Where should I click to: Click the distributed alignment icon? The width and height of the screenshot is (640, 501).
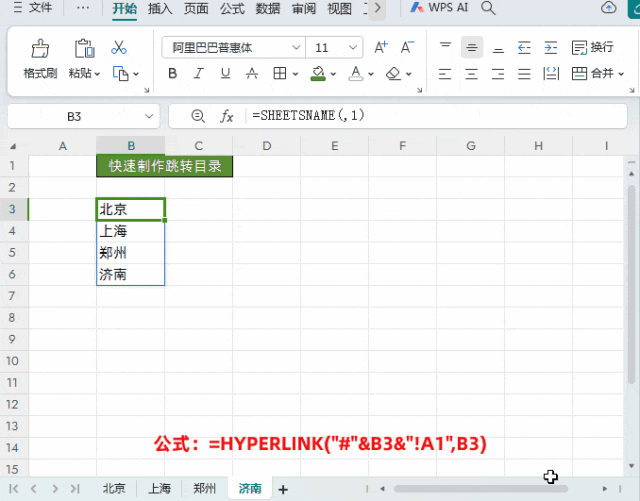tap(551, 74)
